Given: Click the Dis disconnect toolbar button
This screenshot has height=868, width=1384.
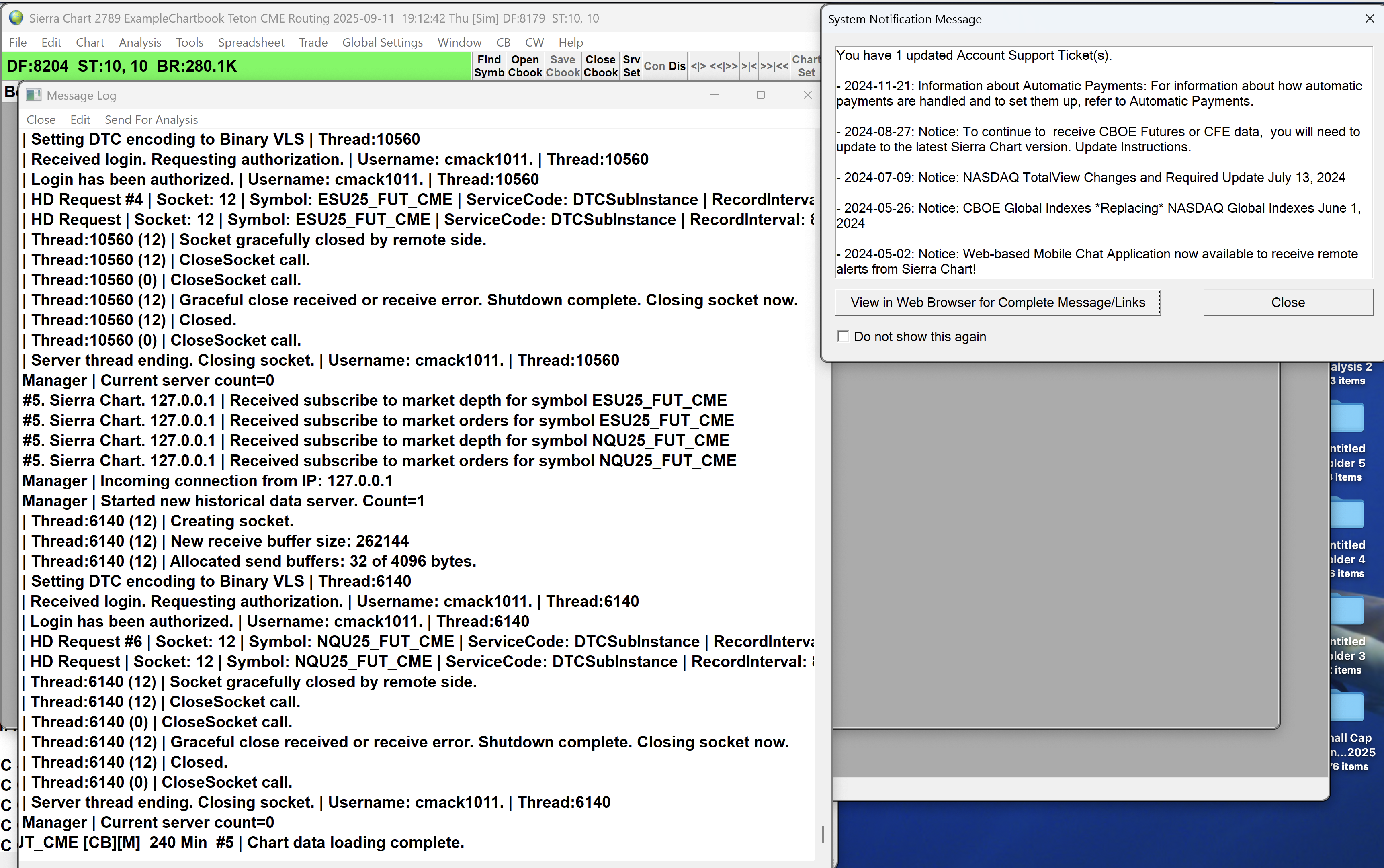Looking at the screenshot, I should [677, 66].
